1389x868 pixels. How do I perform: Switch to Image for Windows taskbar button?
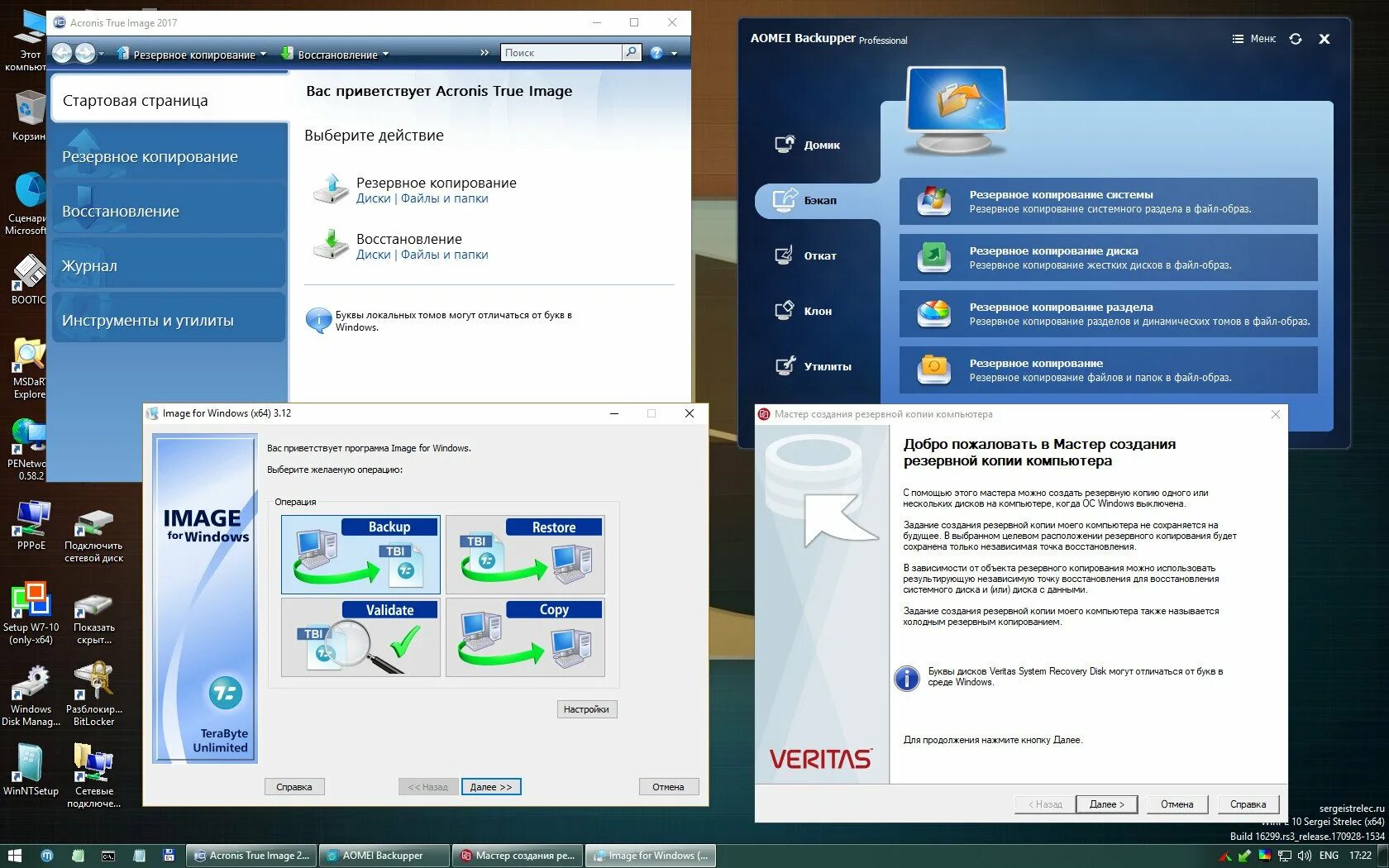tap(651, 856)
